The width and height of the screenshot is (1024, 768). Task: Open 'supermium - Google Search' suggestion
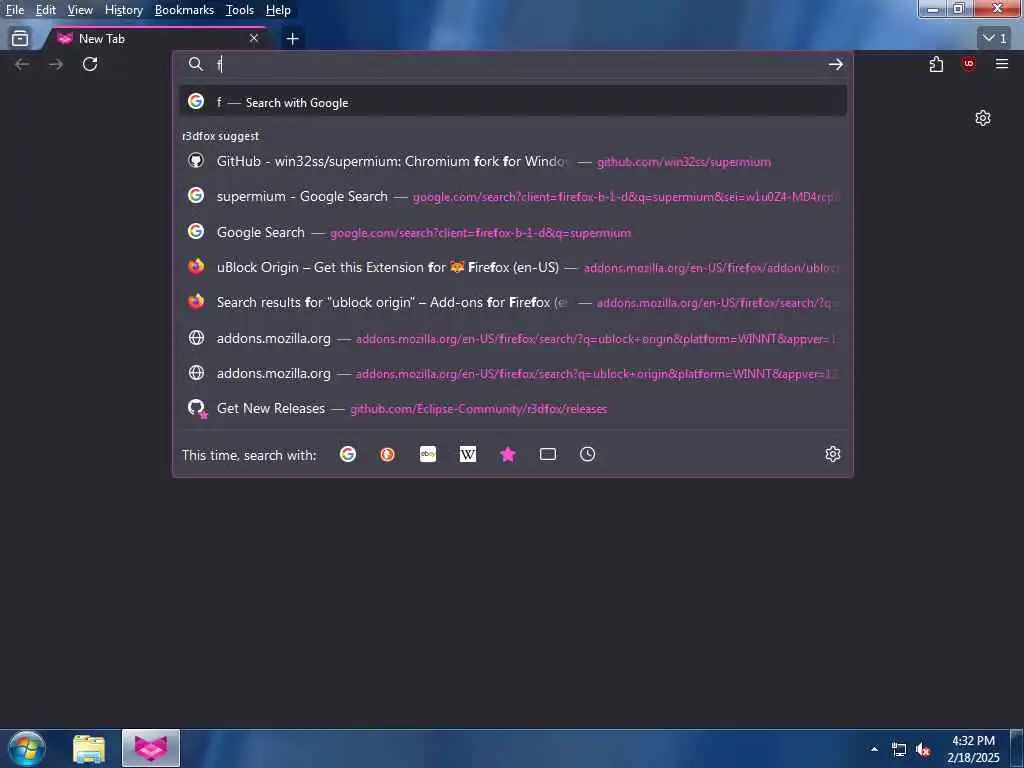[x=513, y=196]
